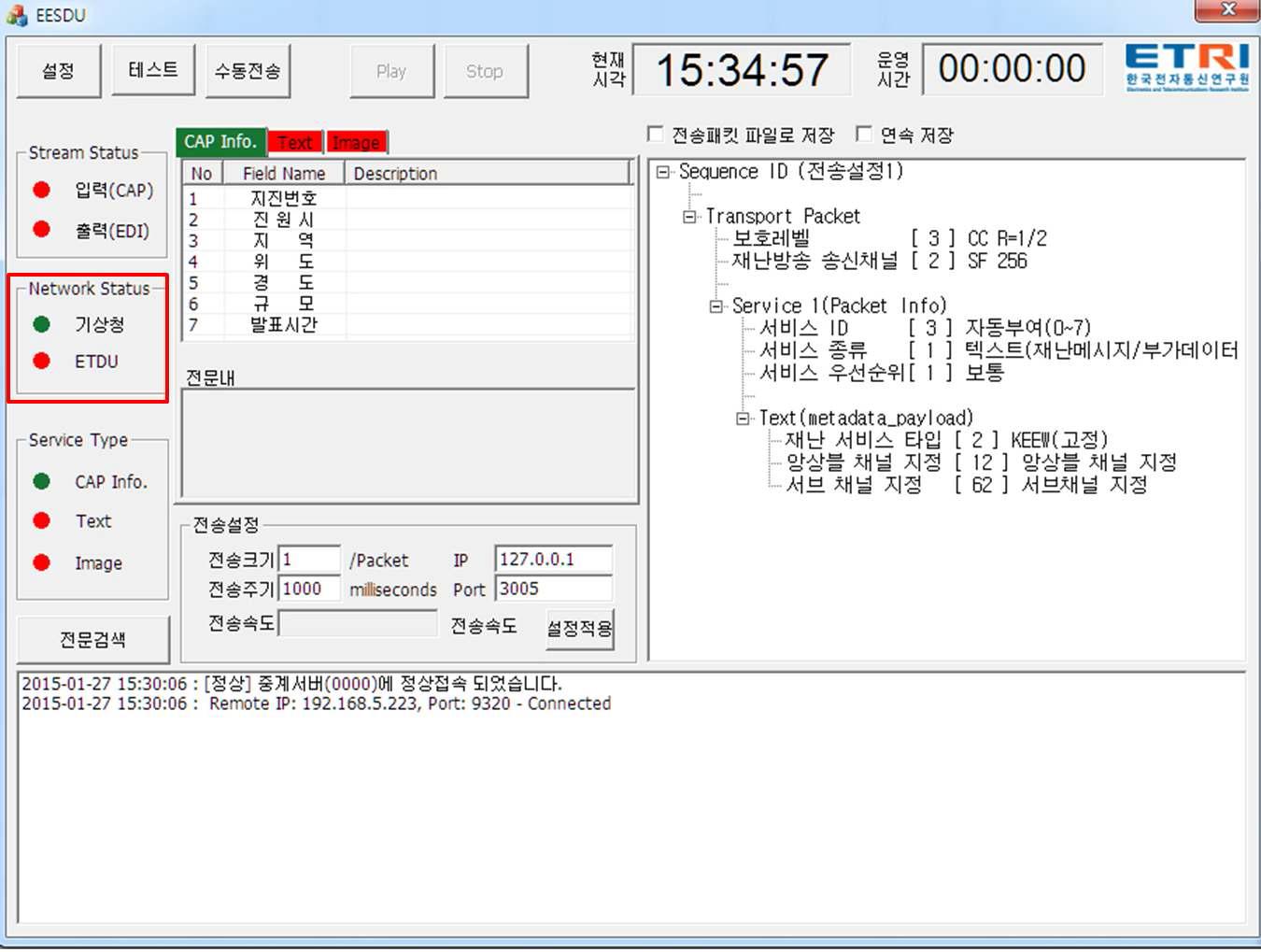1261x952 pixels.
Task: Select the 진 원 시 row
Action: click(407, 220)
